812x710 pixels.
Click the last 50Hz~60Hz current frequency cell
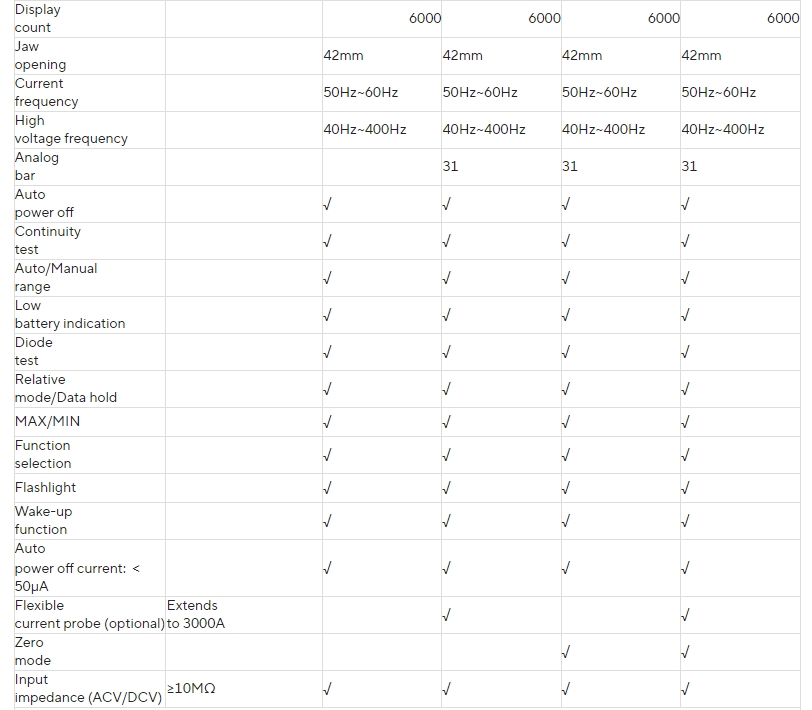[718, 93]
